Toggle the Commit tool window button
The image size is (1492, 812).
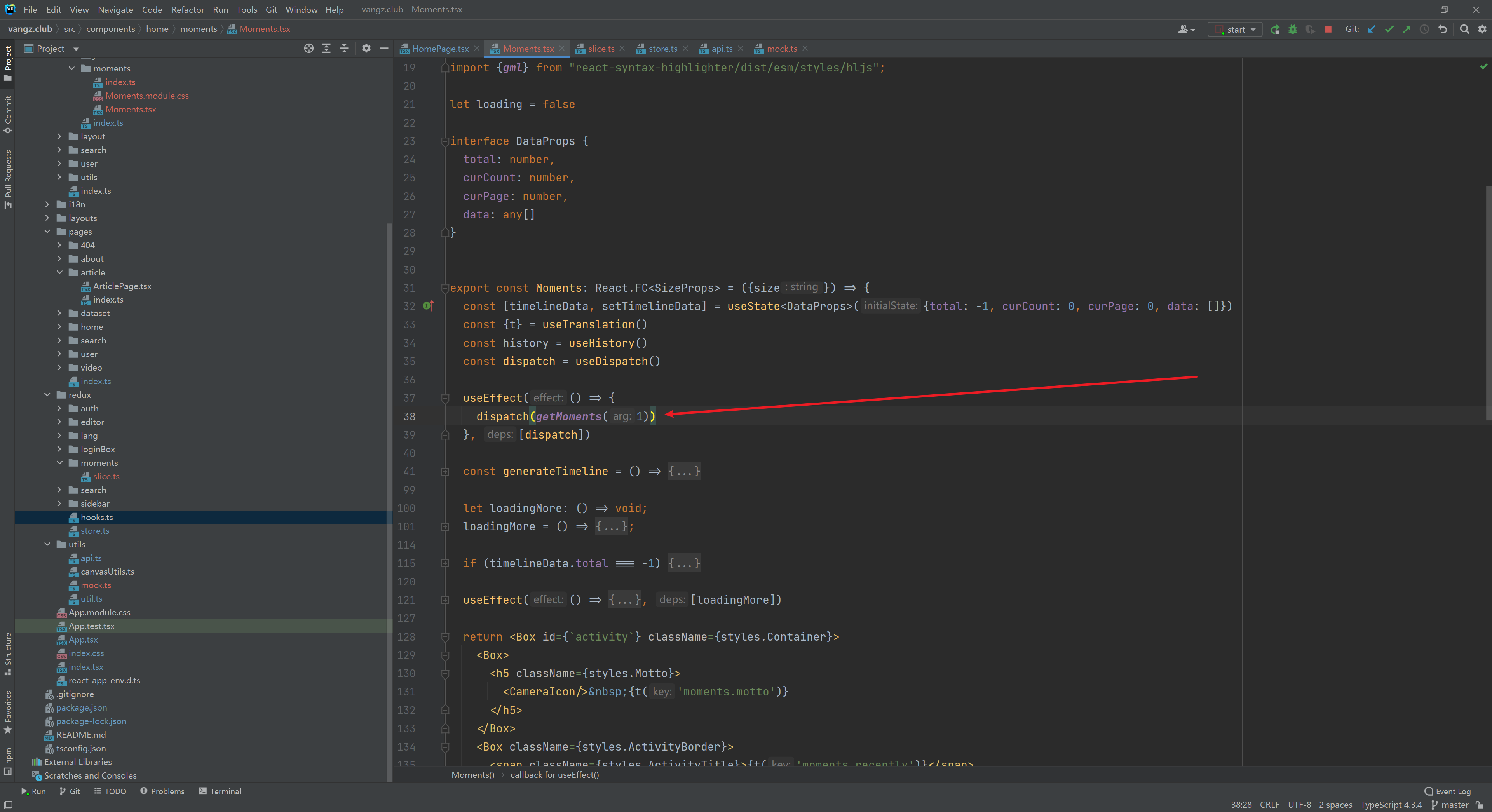coord(7,114)
